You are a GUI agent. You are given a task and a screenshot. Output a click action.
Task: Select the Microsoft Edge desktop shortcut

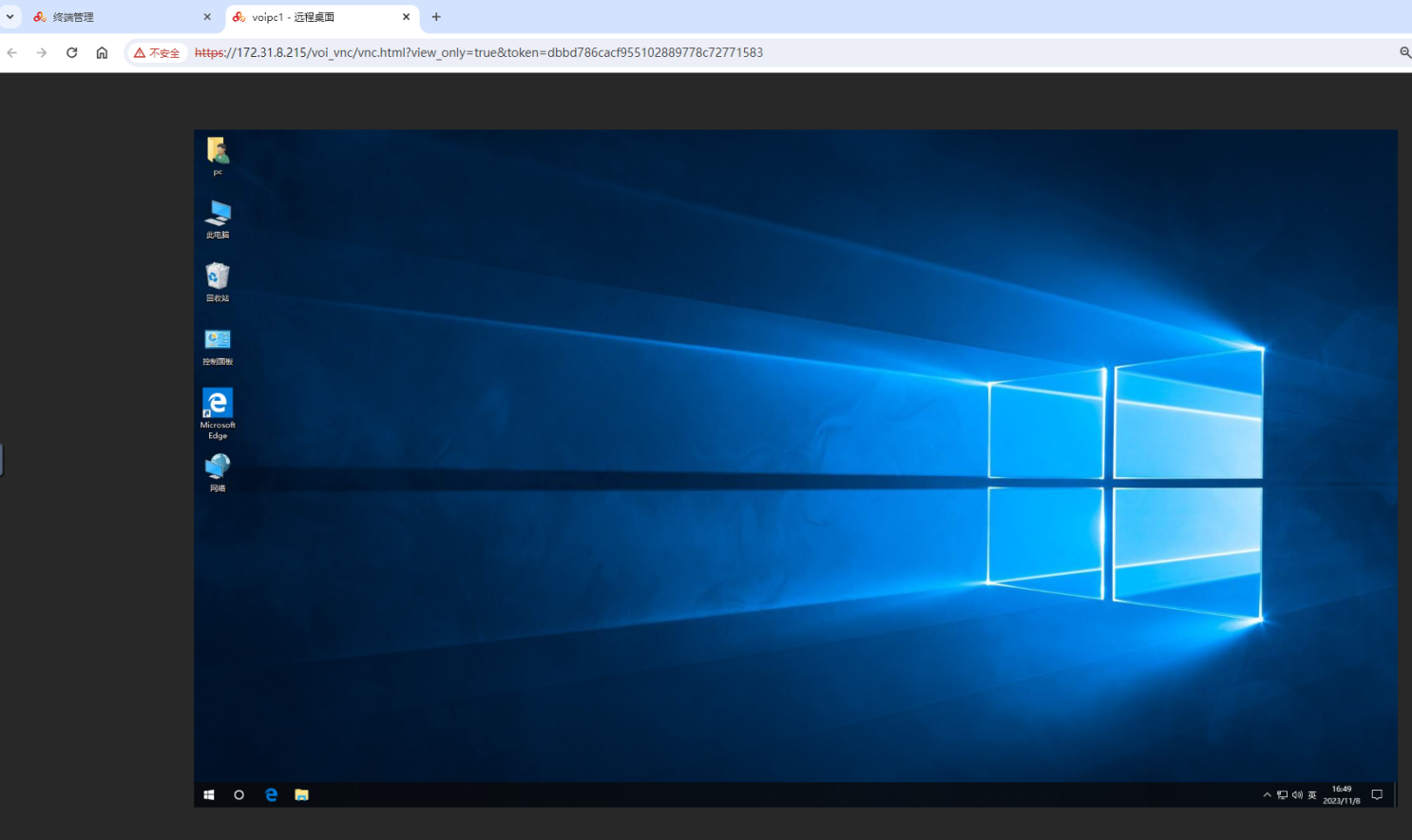click(218, 404)
